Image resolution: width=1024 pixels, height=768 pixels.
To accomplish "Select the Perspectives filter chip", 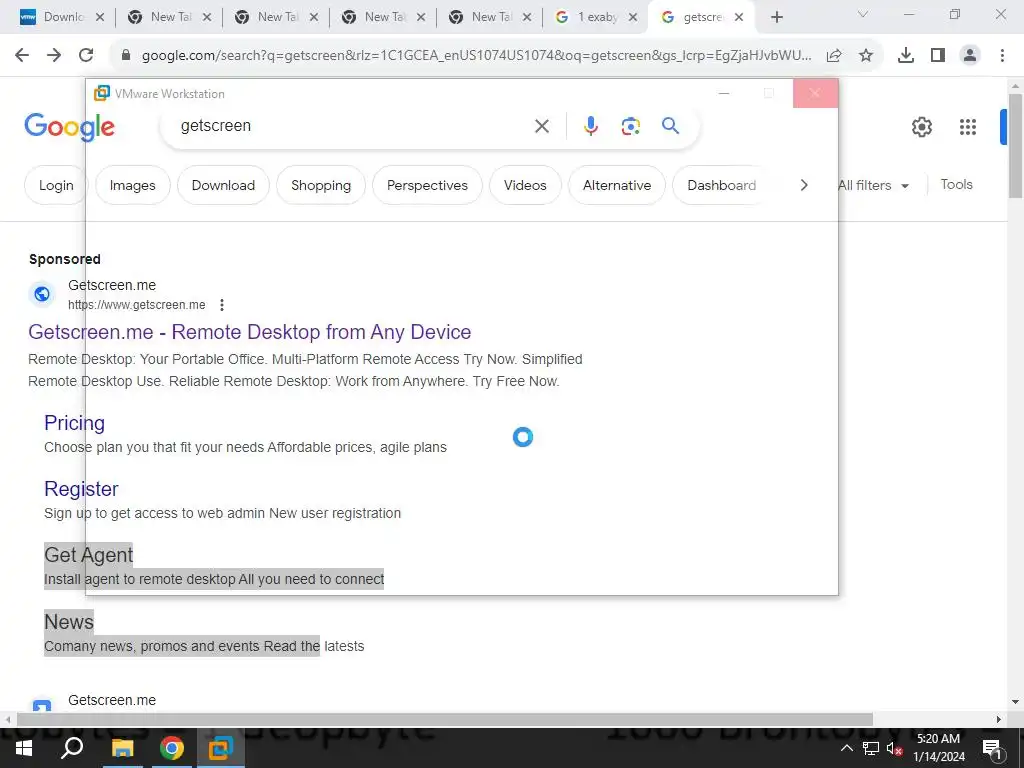I will pyautogui.click(x=427, y=185).
